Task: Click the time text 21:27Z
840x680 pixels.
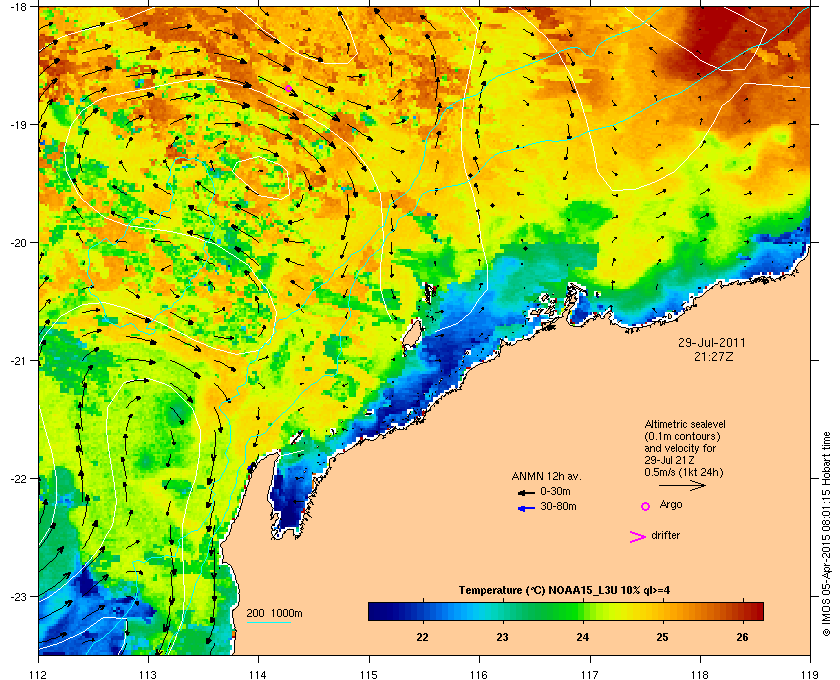Action: 713,356
